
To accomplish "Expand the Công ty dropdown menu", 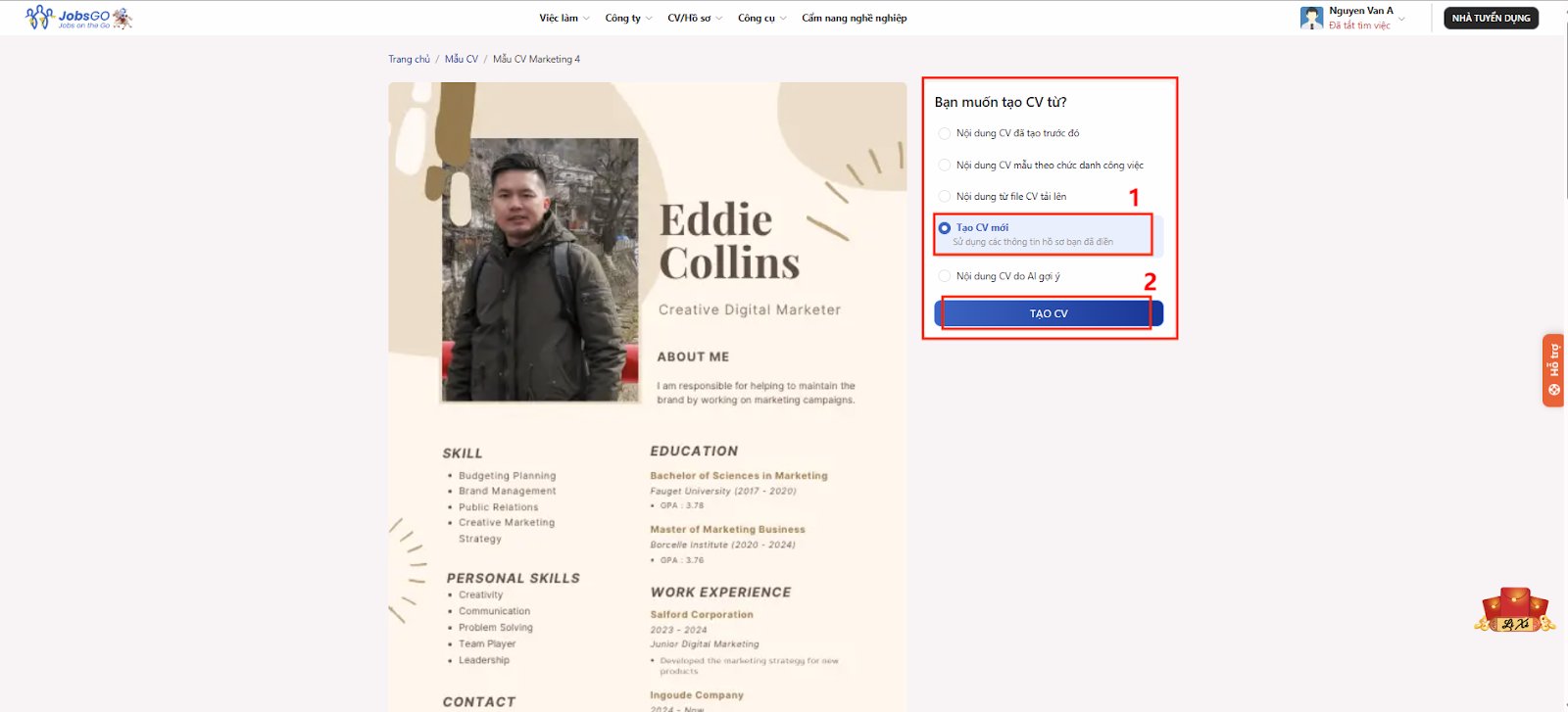I will 627,18.
